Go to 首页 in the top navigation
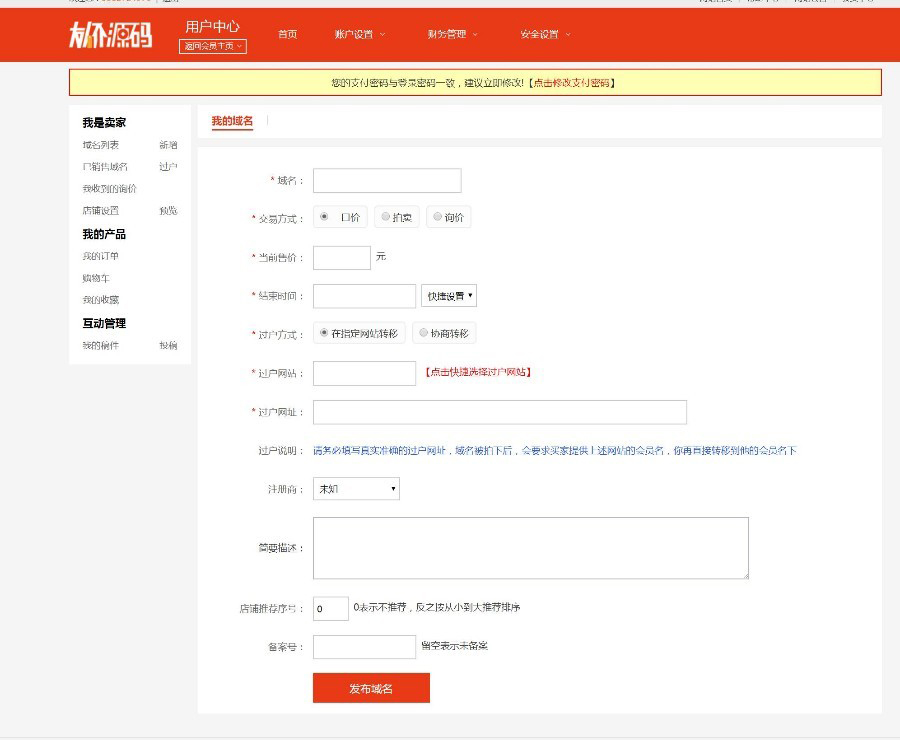This screenshot has width=900, height=740. point(288,34)
